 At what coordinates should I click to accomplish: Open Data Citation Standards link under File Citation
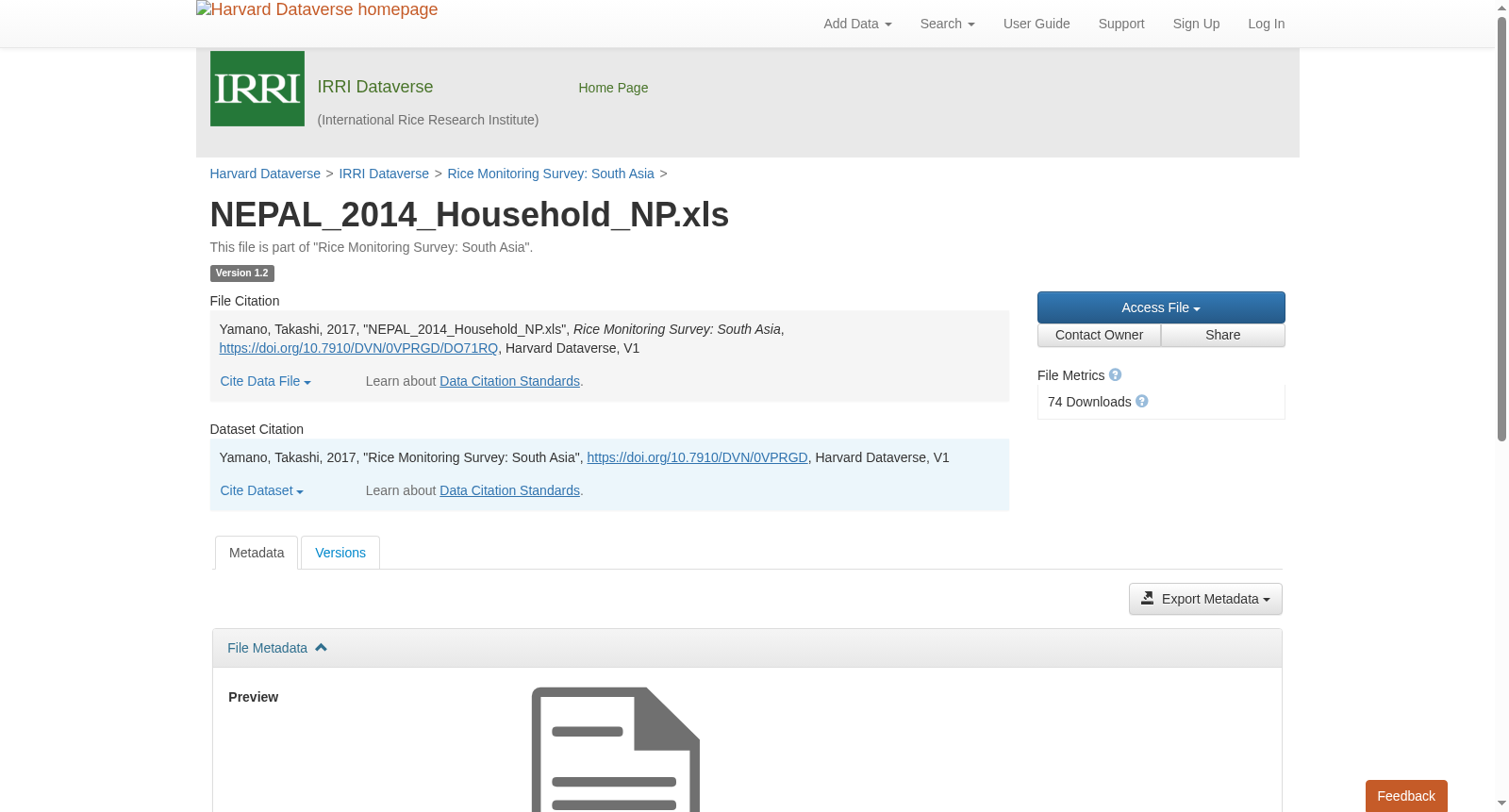pyautogui.click(x=509, y=381)
